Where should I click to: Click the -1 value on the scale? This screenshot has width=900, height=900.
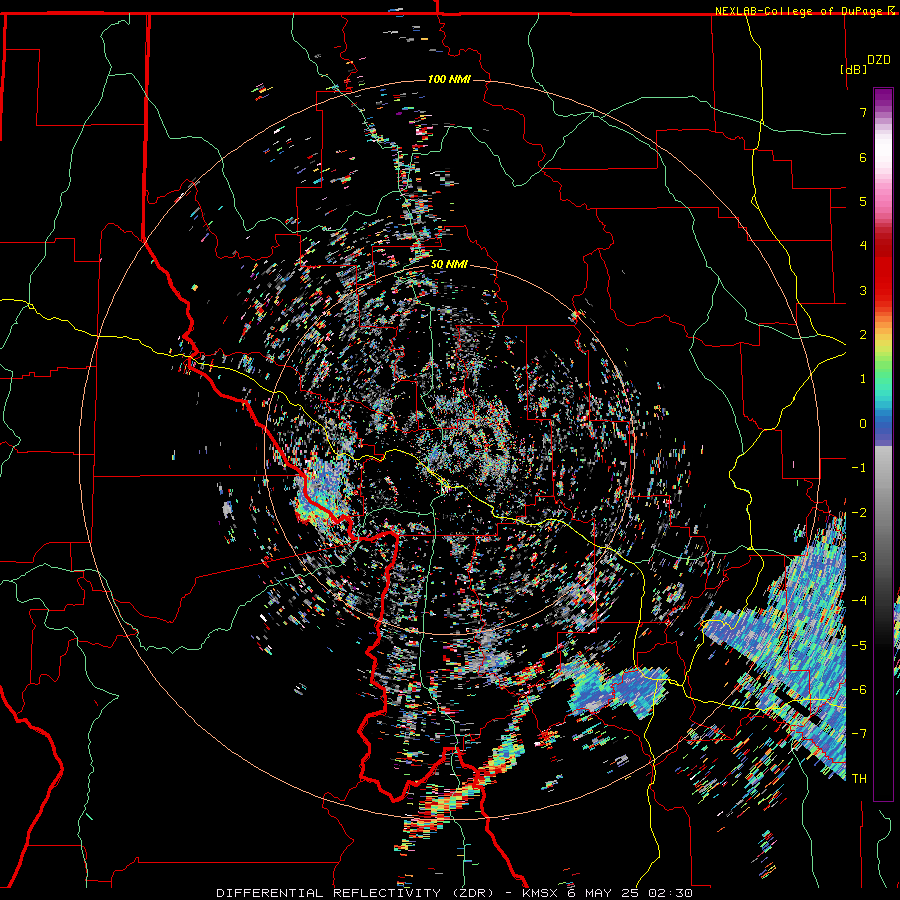(859, 468)
